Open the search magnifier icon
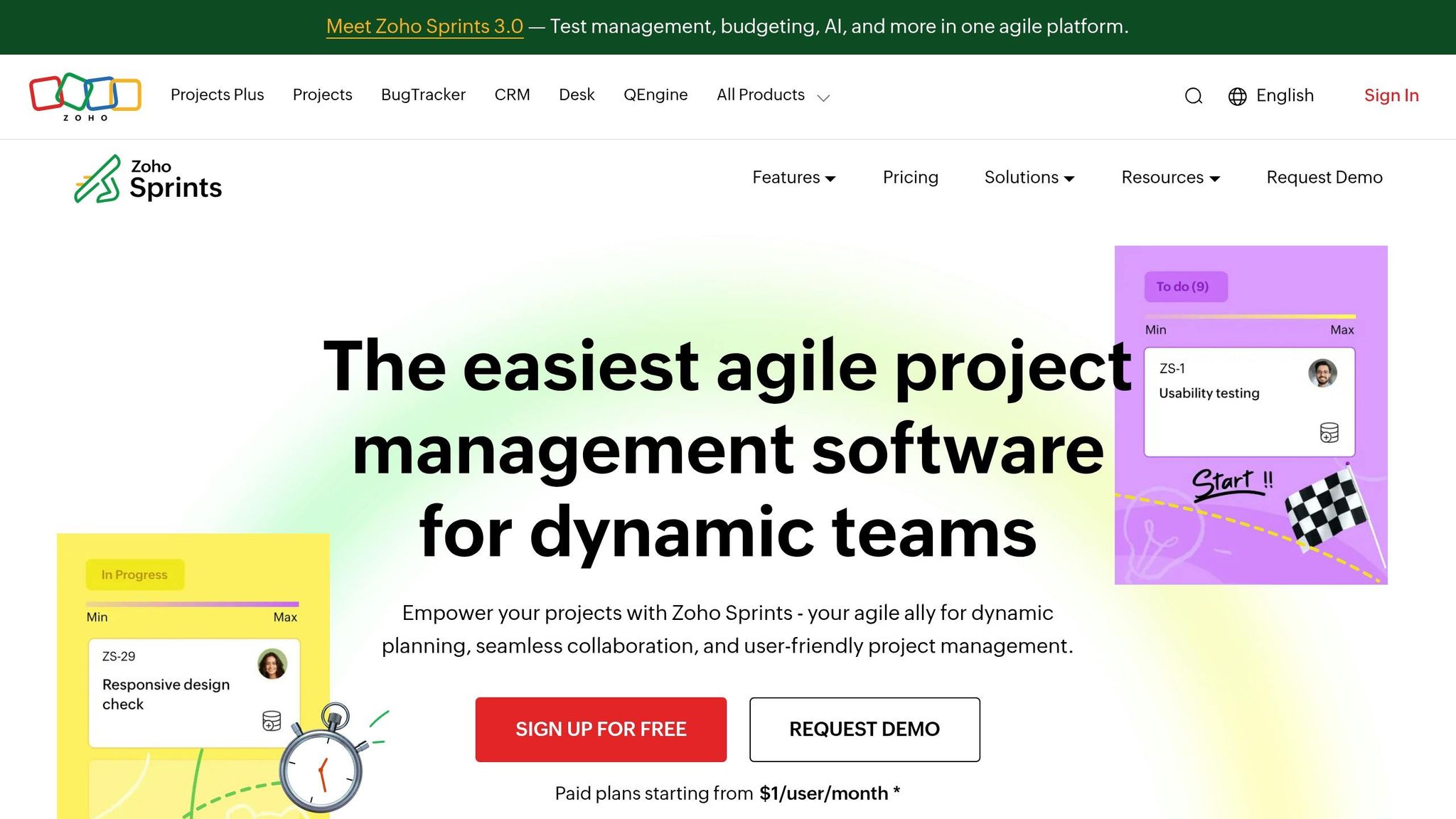Viewport: 1456px width, 819px height. coord(1194,96)
